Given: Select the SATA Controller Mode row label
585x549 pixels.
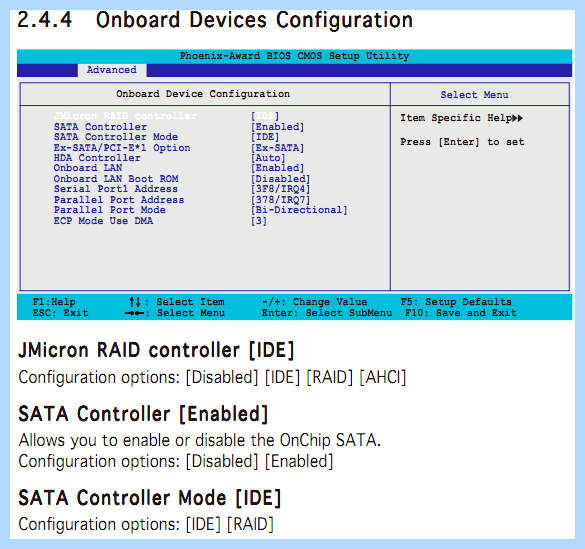Looking at the screenshot, I should 116,137.
